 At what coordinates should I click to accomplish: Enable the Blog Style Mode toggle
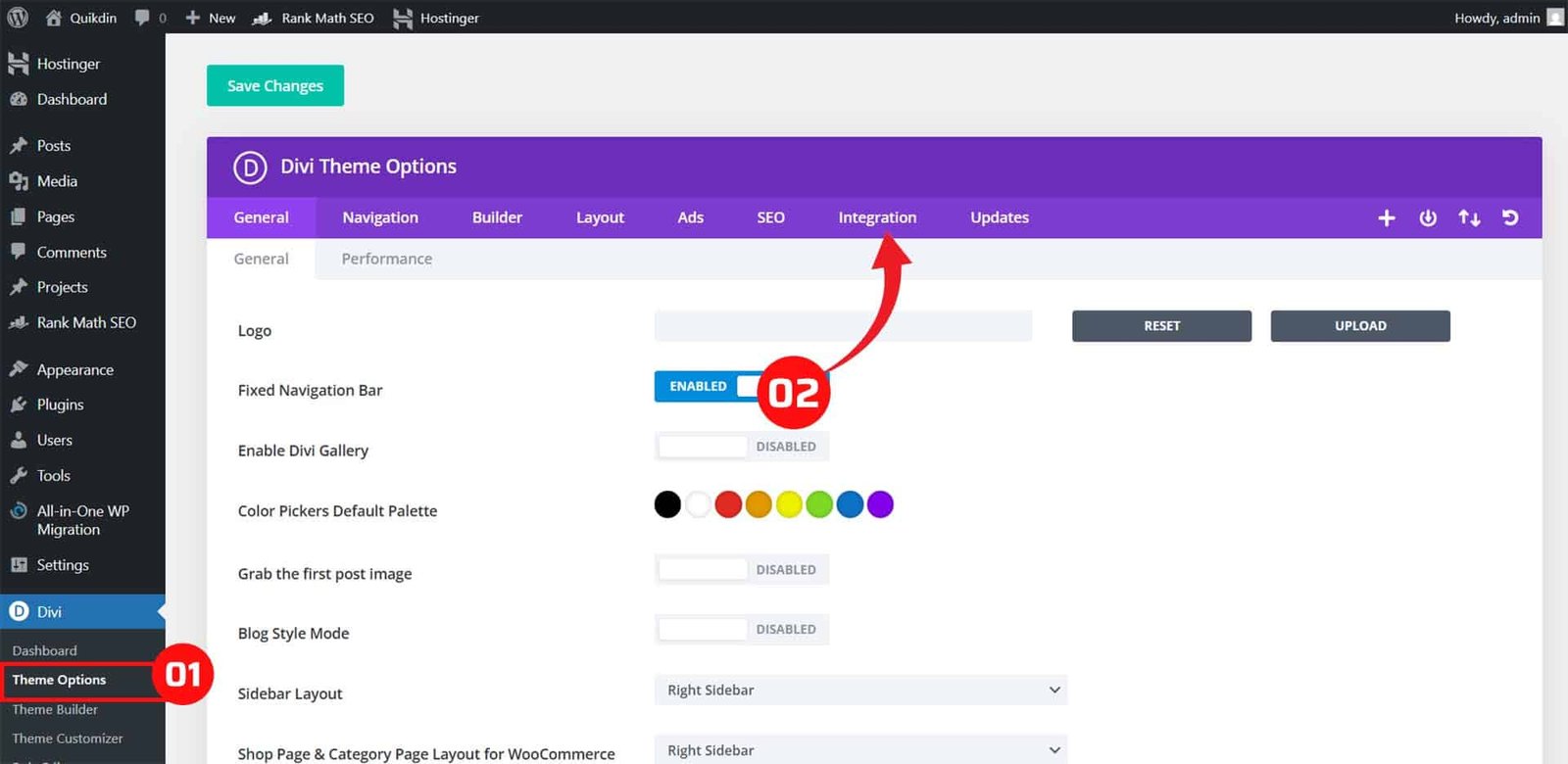(x=742, y=629)
